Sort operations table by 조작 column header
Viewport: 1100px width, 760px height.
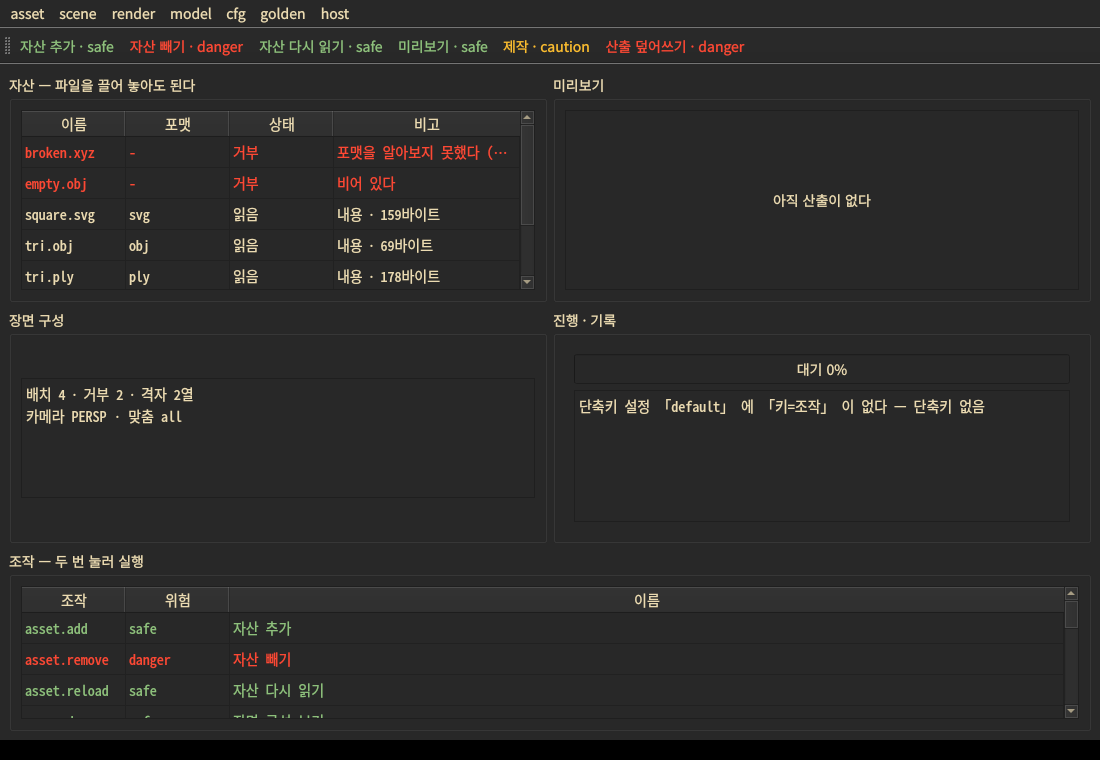74,600
